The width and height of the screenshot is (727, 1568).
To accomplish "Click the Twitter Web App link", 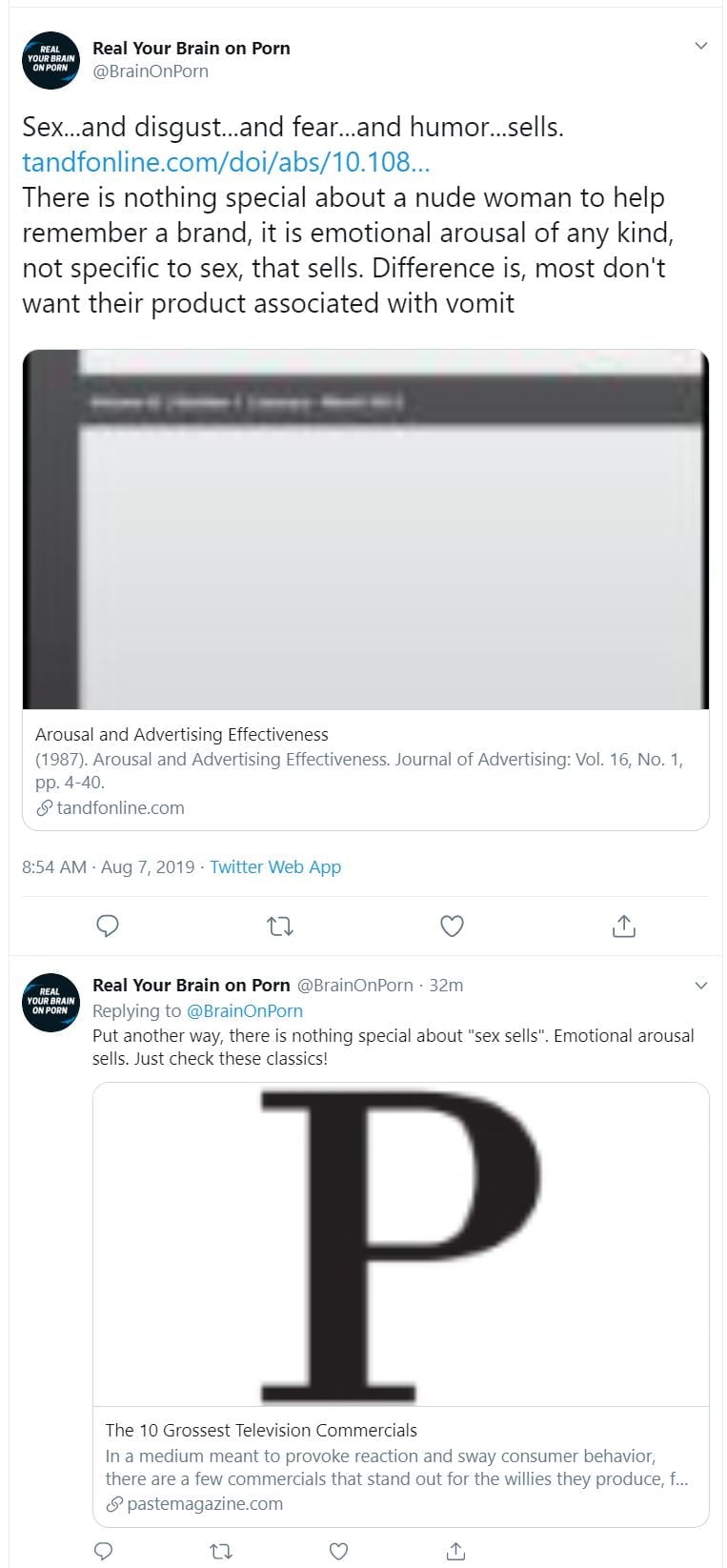I will tap(275, 866).
